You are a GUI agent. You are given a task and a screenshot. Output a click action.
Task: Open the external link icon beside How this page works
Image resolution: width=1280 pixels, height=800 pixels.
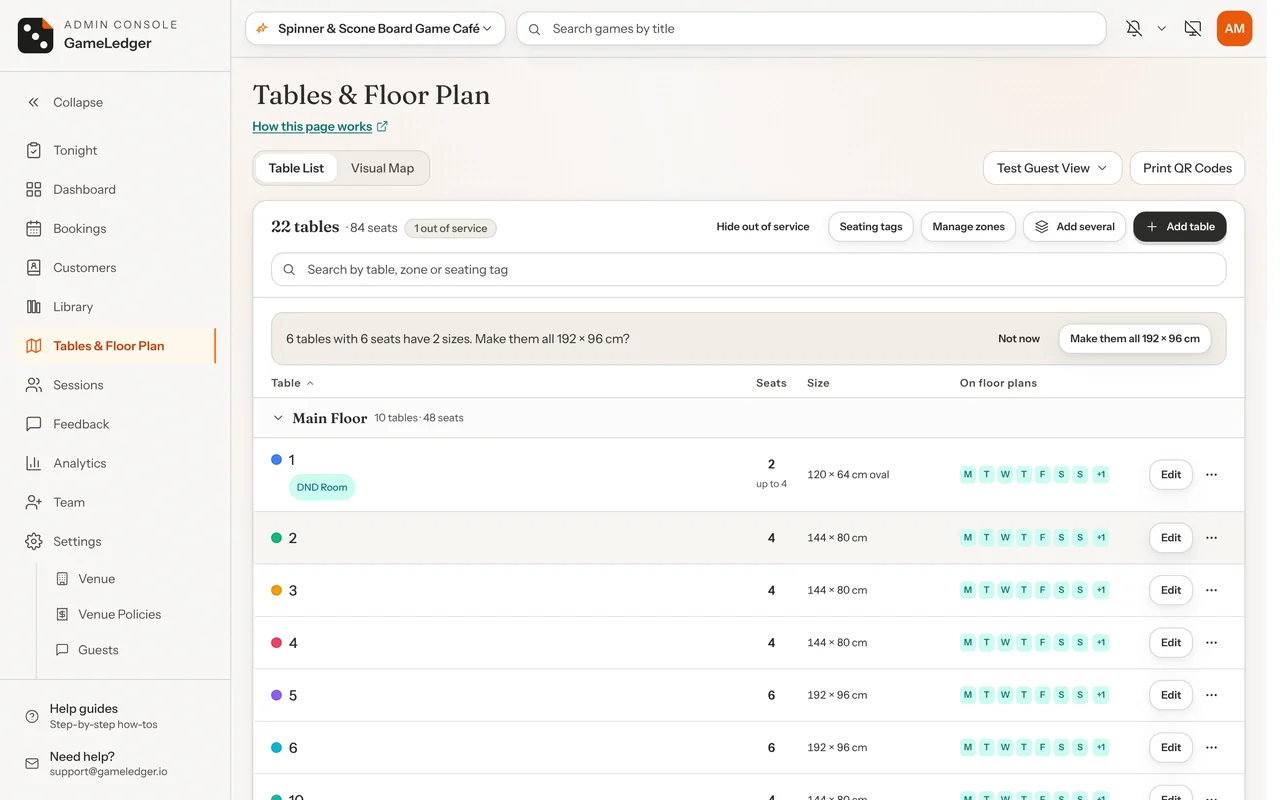tap(382, 127)
